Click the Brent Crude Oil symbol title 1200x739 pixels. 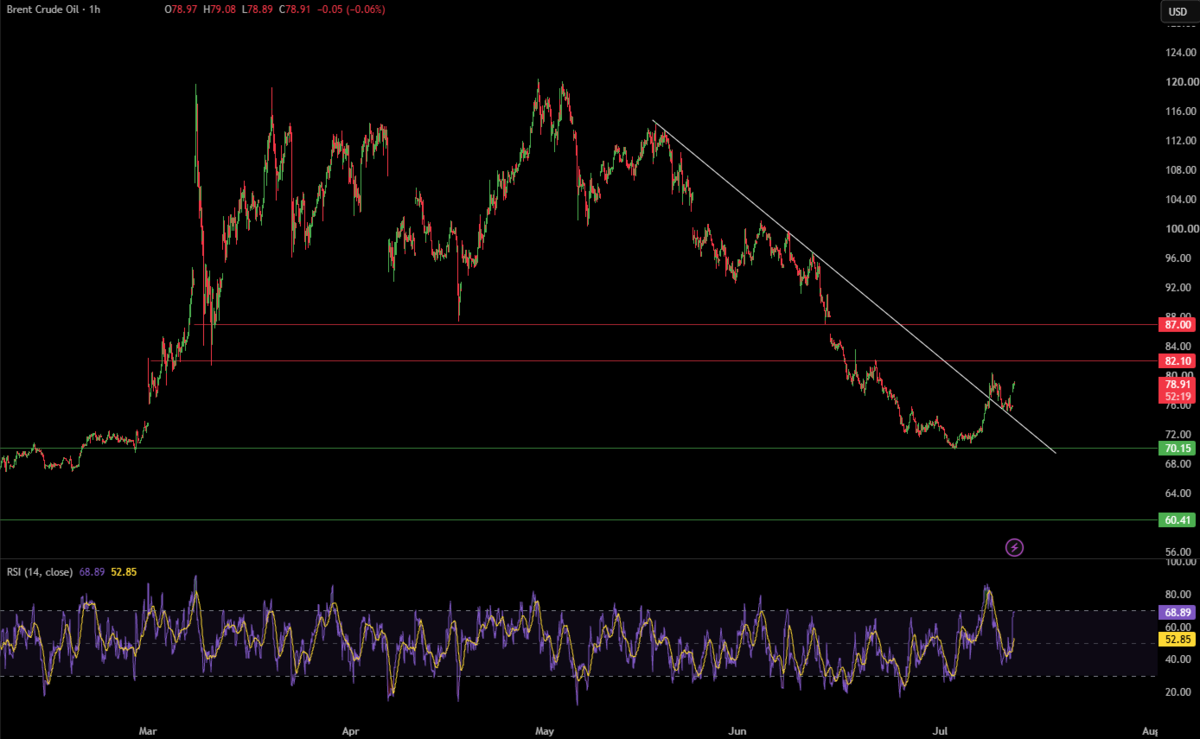41,11
